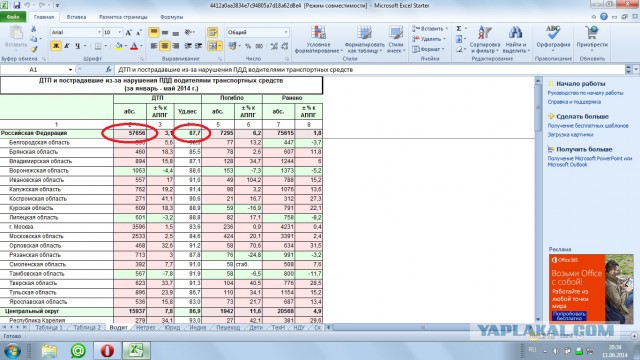Open the Общий number format dropdown
The image size is (640, 360).
286,32
